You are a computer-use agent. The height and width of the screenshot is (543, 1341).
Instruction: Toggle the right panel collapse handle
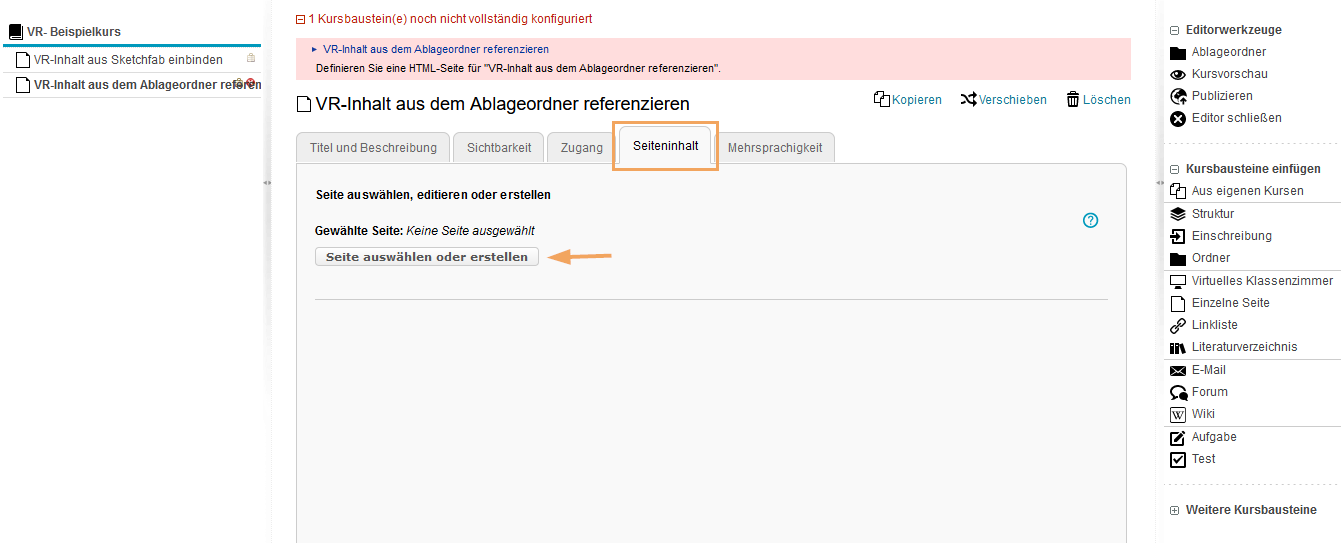pos(1159,183)
